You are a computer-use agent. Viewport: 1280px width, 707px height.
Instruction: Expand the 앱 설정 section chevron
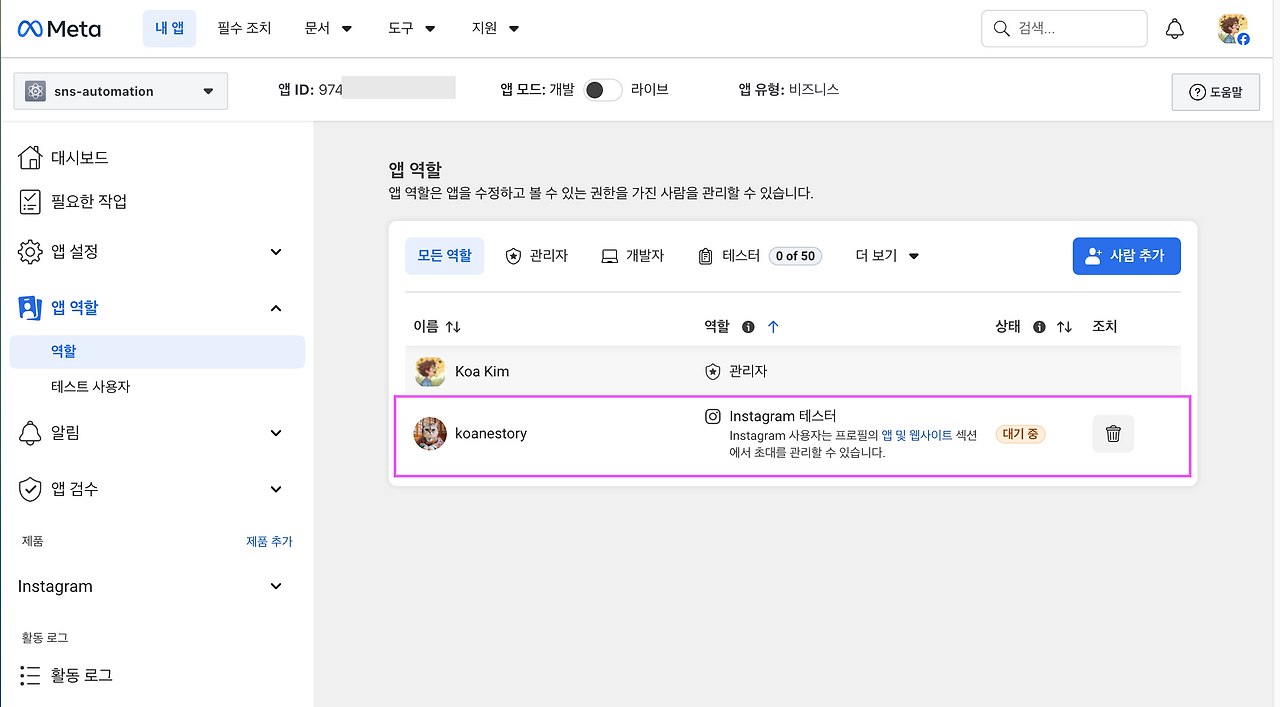[x=277, y=252]
